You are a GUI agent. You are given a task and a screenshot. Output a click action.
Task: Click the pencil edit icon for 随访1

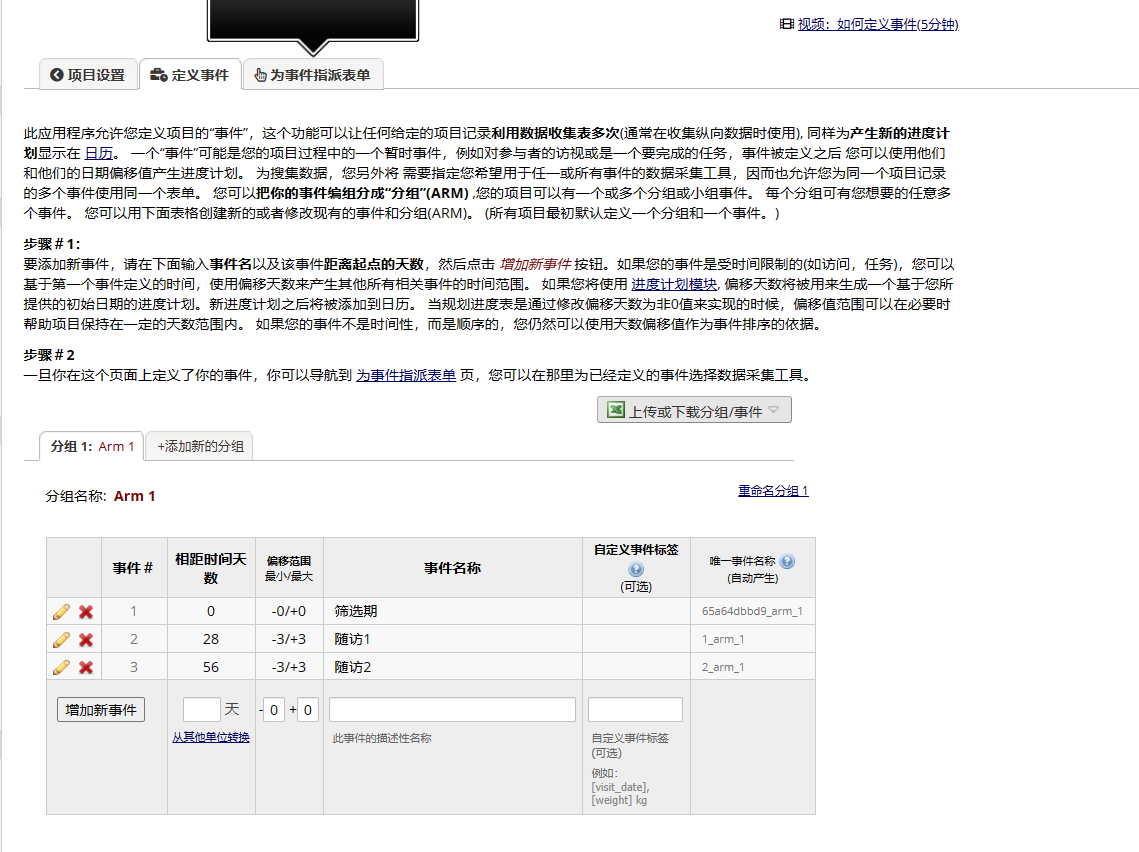(x=60, y=639)
